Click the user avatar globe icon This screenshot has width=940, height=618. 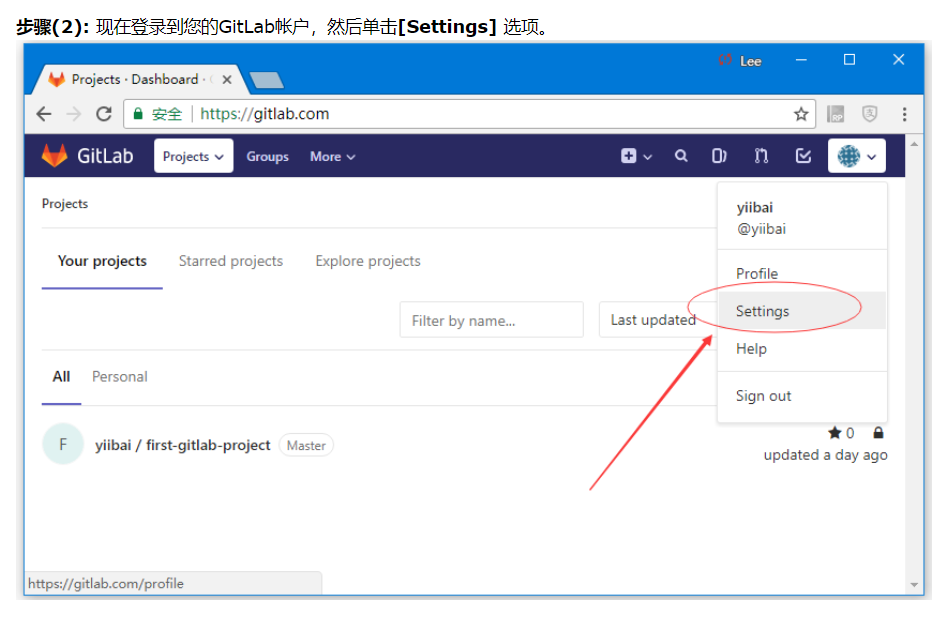[849, 156]
